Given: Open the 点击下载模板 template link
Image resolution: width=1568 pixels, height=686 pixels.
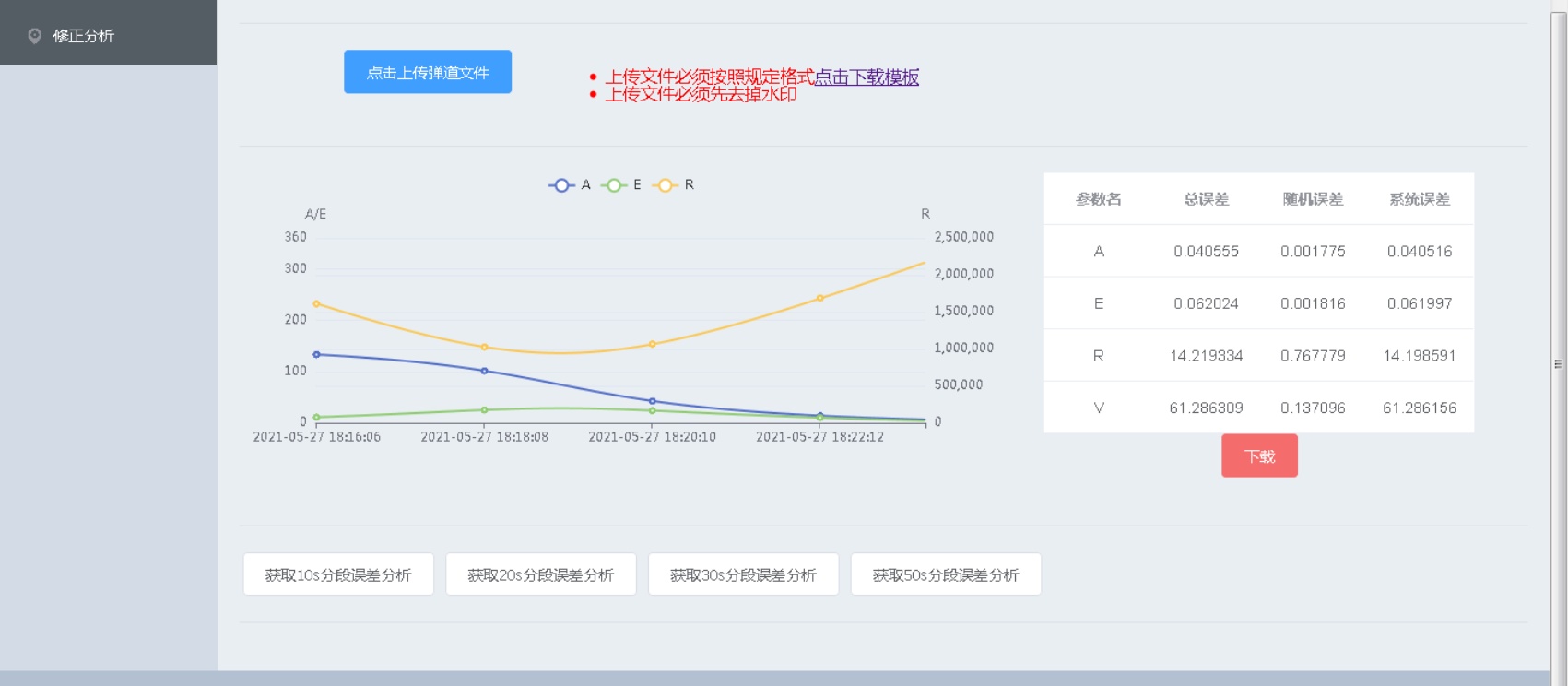Looking at the screenshot, I should [x=867, y=77].
